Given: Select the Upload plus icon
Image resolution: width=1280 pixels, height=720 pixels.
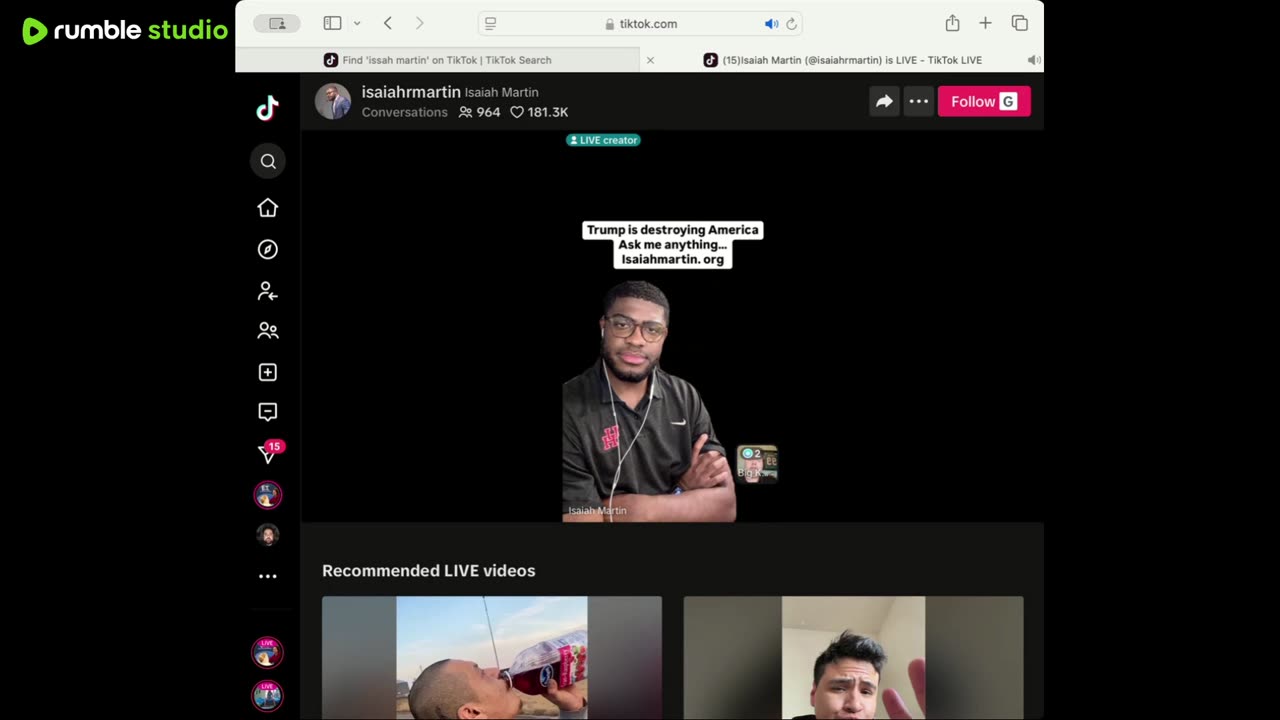Looking at the screenshot, I should pyautogui.click(x=267, y=372).
